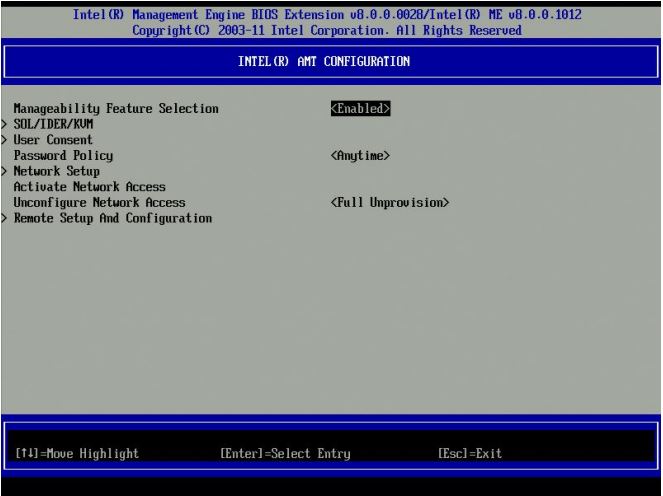Viewport: 663px width, 496px height.
Task: Open the SOL/IDER/KVM submenu
Action: (x=53, y=124)
